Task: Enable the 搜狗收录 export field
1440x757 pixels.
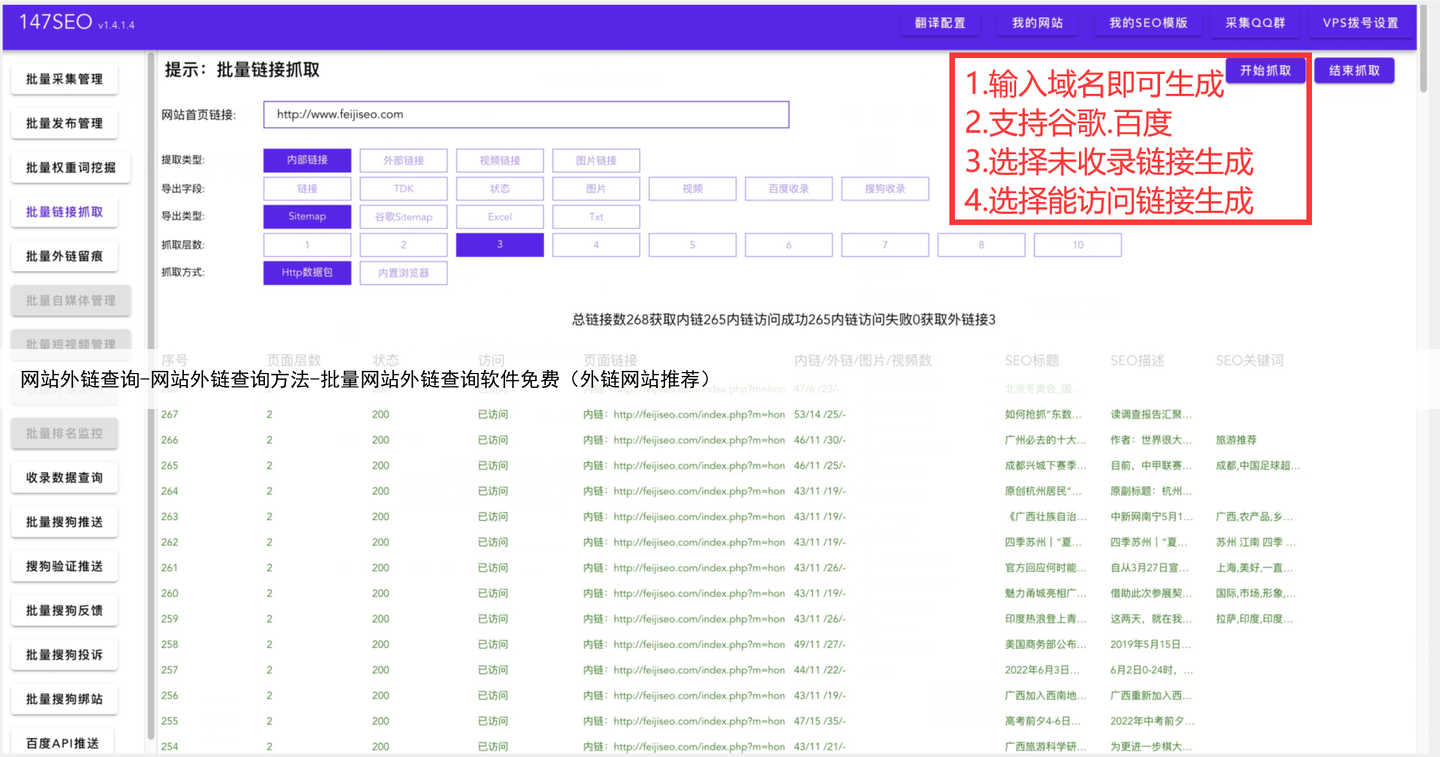Action: tap(885, 188)
